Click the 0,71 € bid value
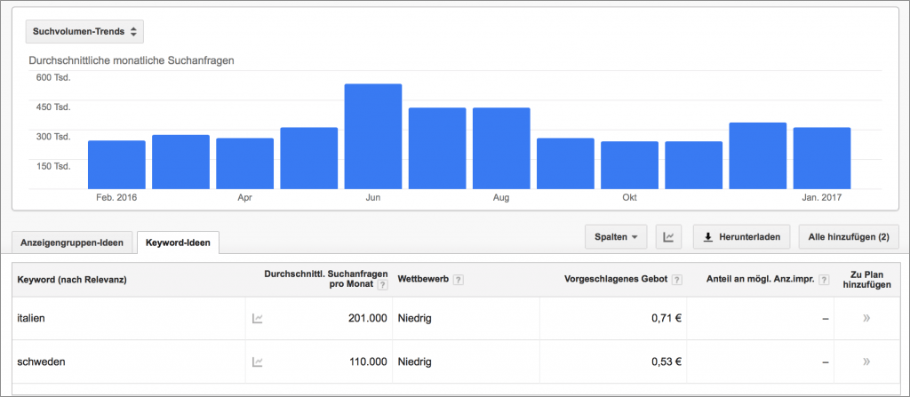910x397 pixels. tap(666, 319)
